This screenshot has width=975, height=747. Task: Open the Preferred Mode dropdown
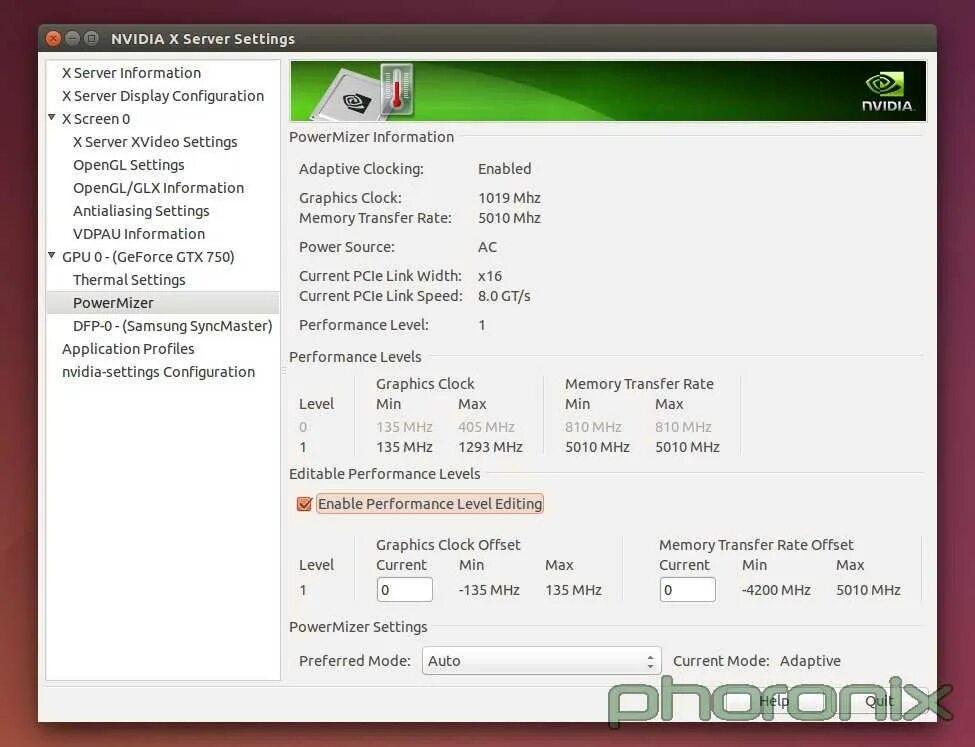(541, 661)
